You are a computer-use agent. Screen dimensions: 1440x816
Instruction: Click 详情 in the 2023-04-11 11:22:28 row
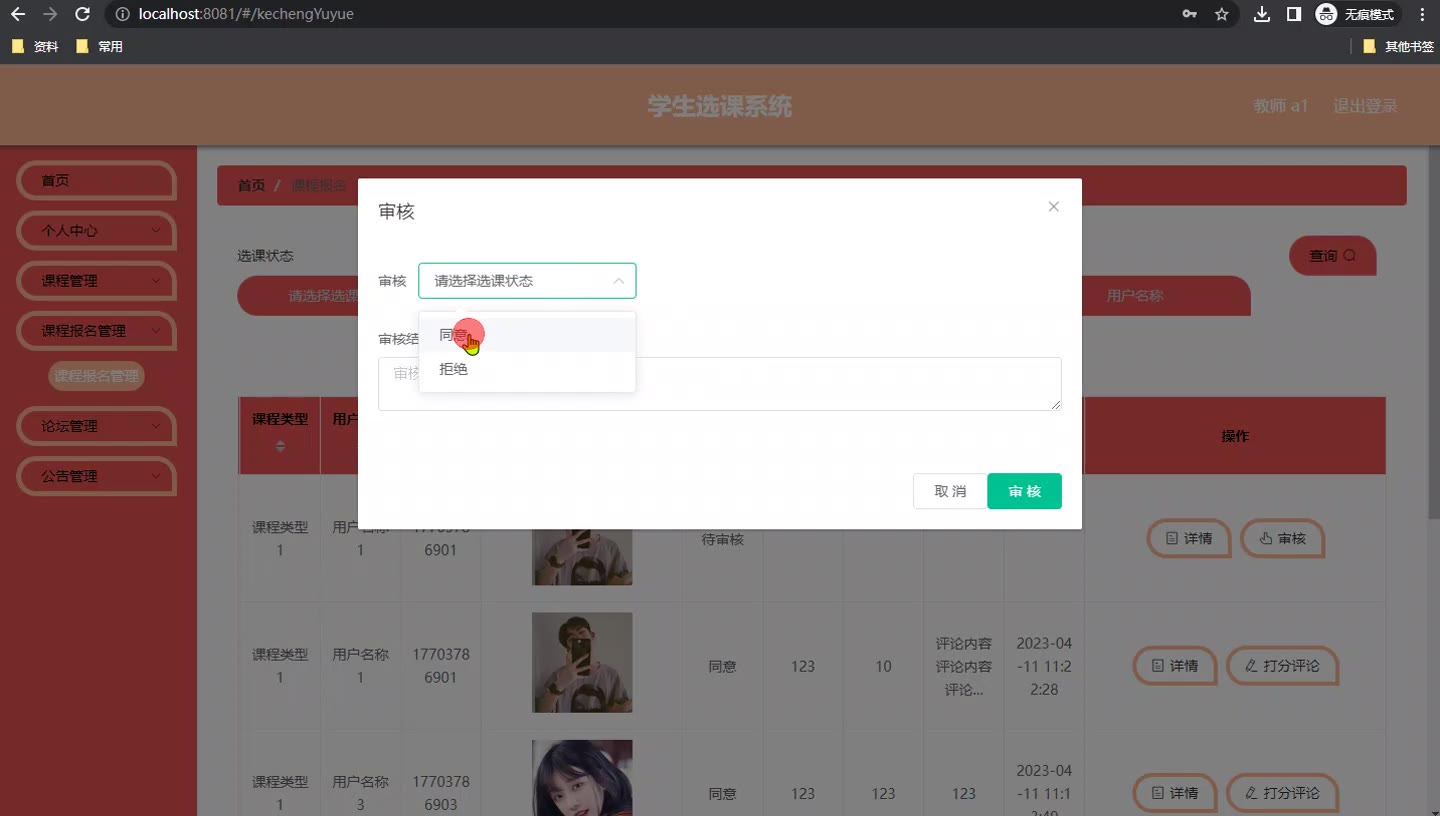click(x=1174, y=665)
